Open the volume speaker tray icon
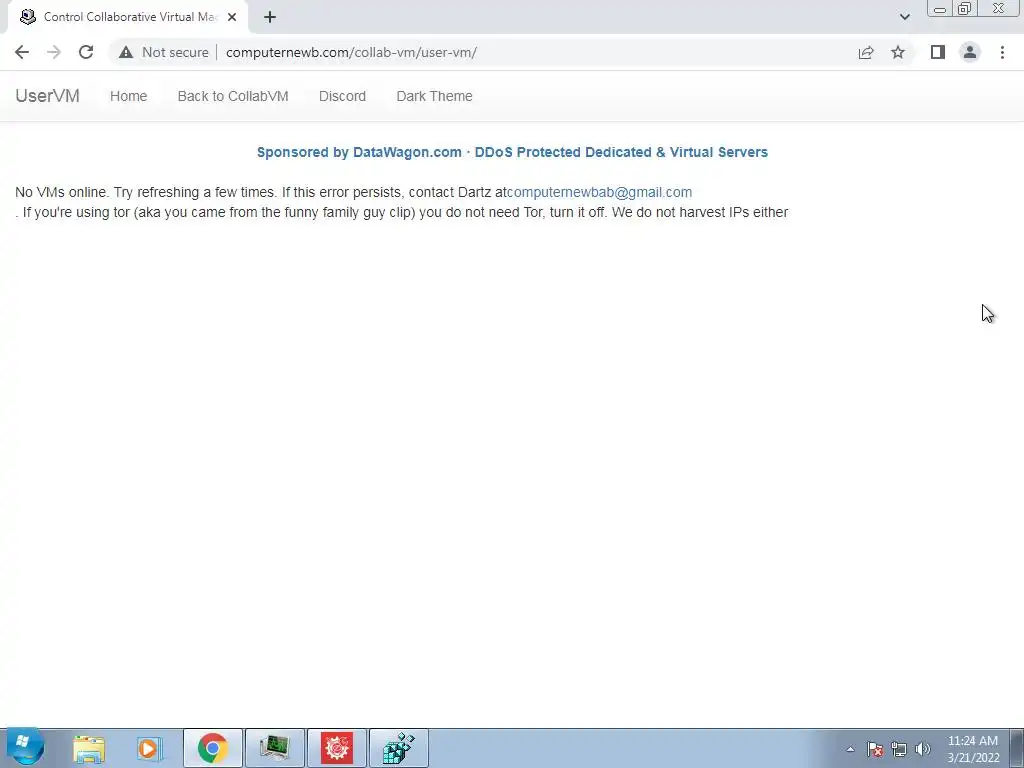The width and height of the screenshot is (1024, 768). tap(923, 749)
